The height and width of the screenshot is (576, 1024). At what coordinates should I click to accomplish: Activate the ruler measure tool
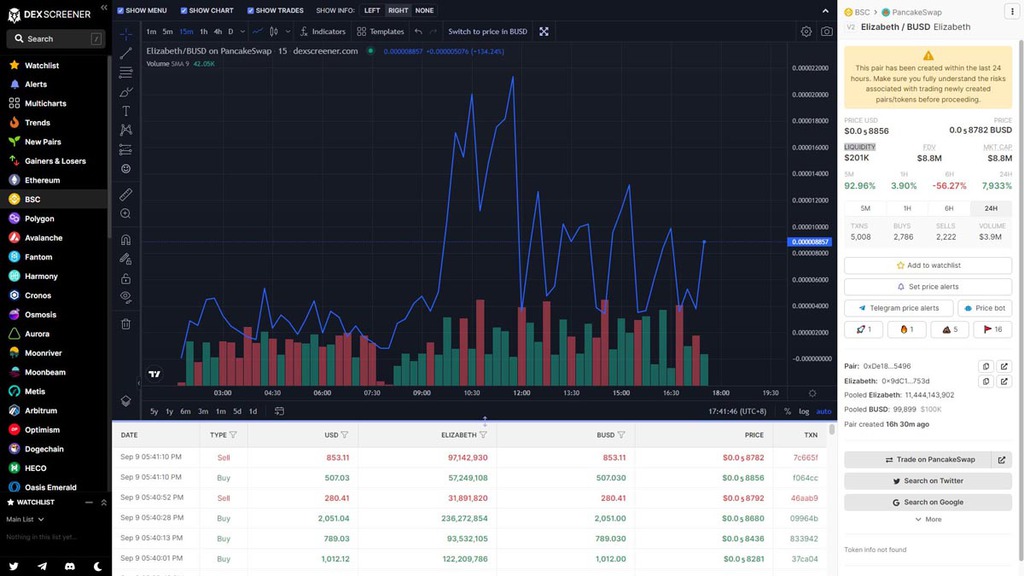pos(126,195)
